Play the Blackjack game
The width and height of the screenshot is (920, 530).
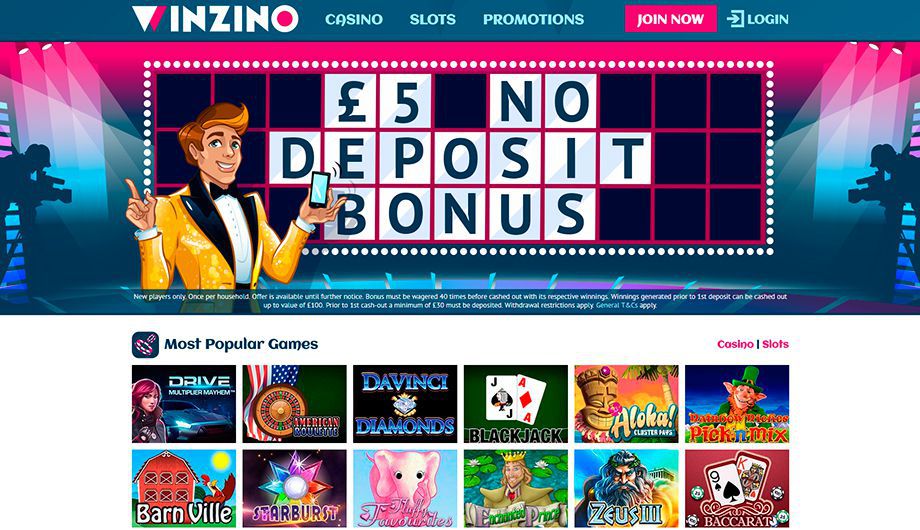(516, 404)
